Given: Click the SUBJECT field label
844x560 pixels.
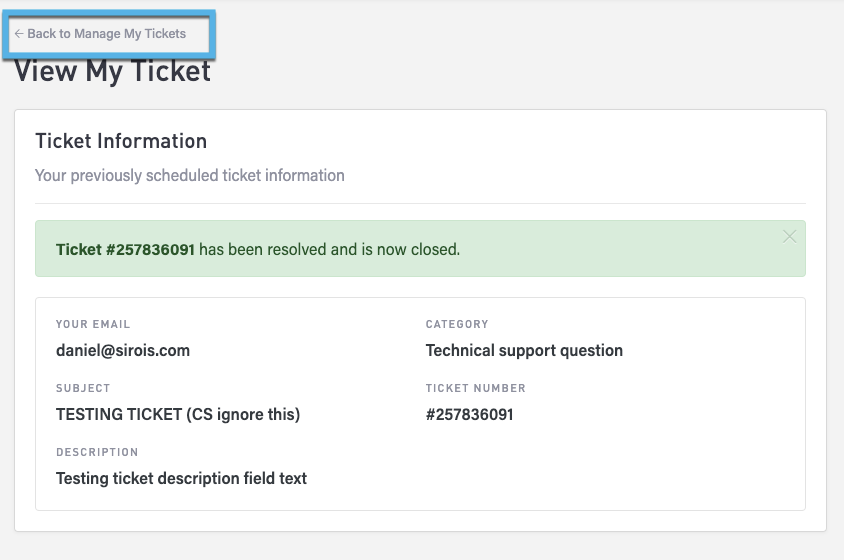Looking at the screenshot, I should (x=83, y=388).
